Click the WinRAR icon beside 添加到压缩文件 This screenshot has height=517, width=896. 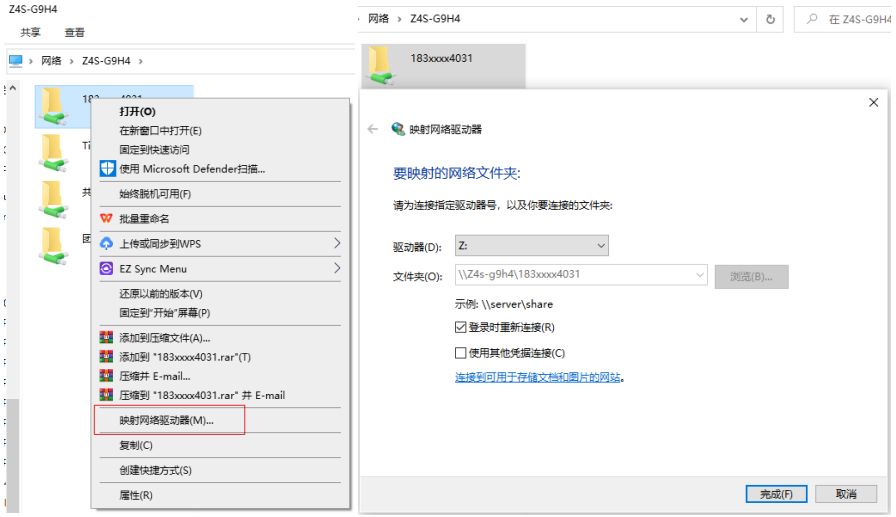pyautogui.click(x=106, y=338)
